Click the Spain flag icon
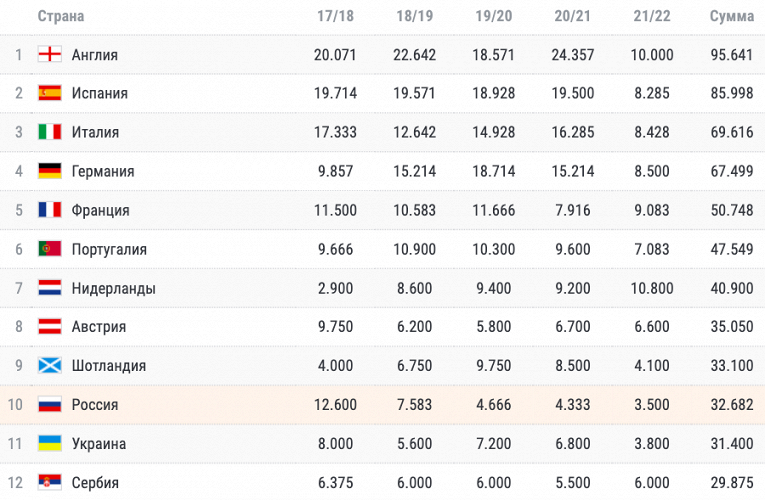The image size is (765, 500). (x=50, y=94)
